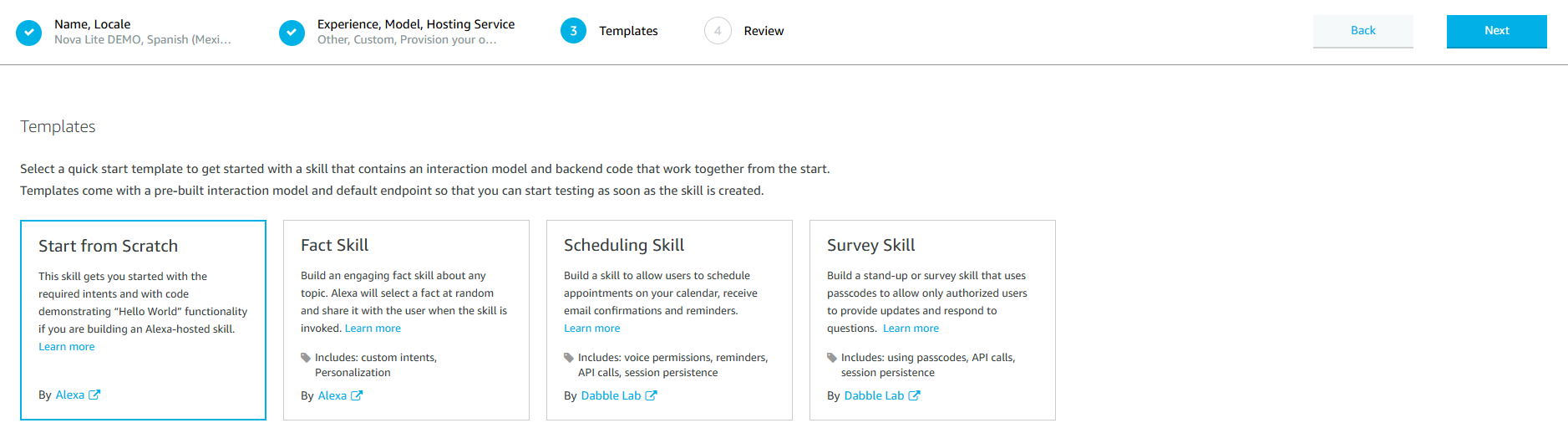1568x428 pixels.
Task: Open external link icon next to Alexa in Start from Scratch
Action: pos(94,395)
